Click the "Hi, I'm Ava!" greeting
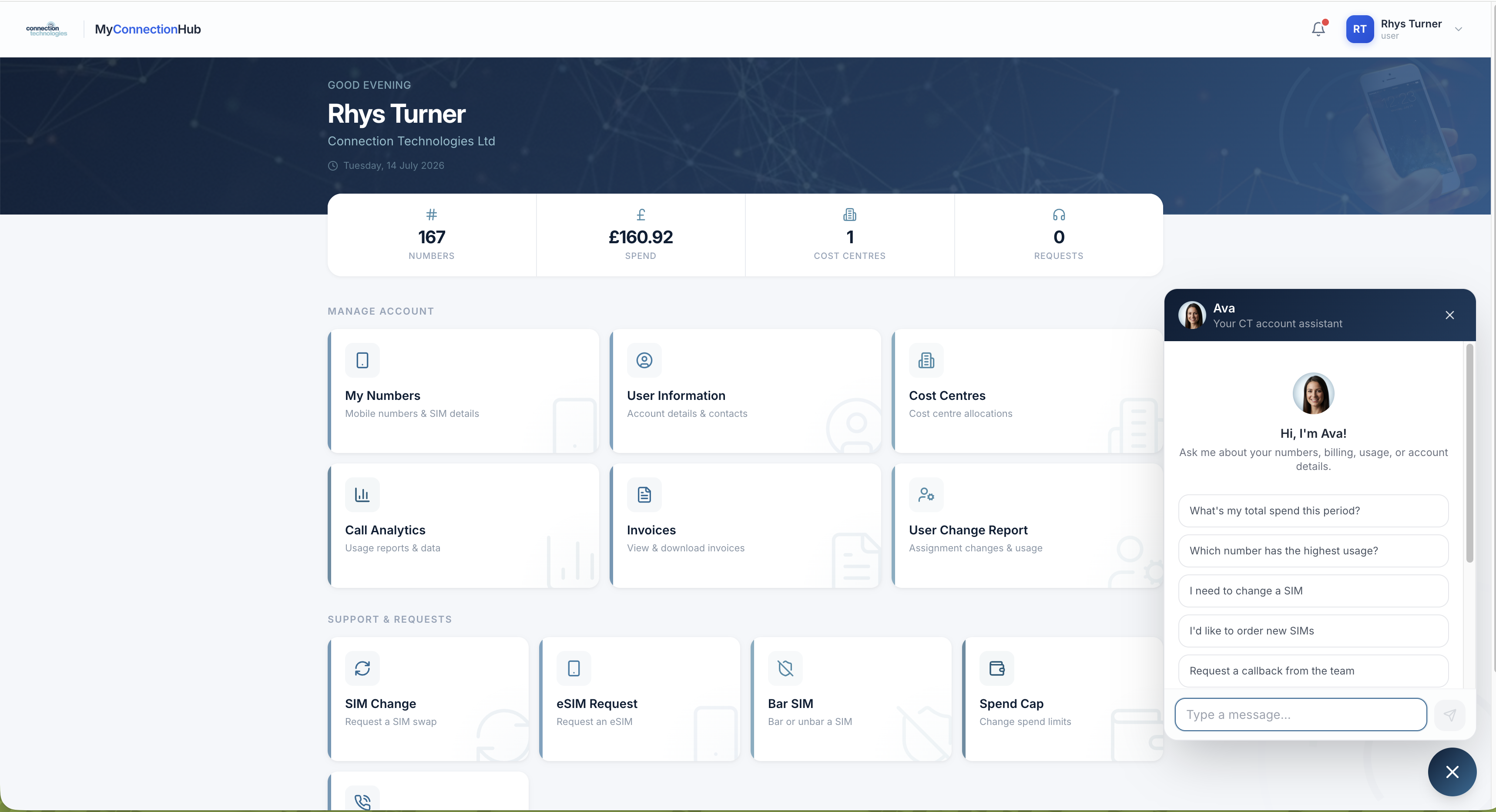 point(1313,433)
